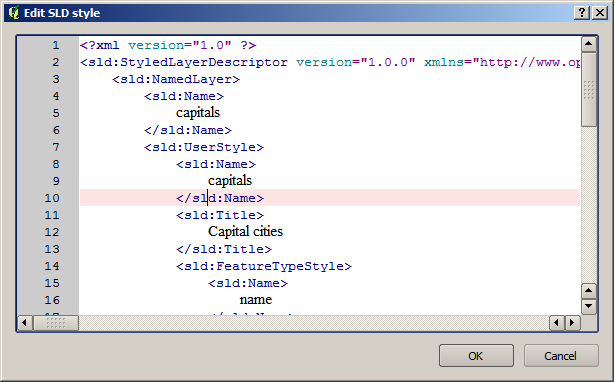Viewport: 614px width, 382px height.
Task: Click the vertical scrollbar down arrow
Action: [589, 306]
